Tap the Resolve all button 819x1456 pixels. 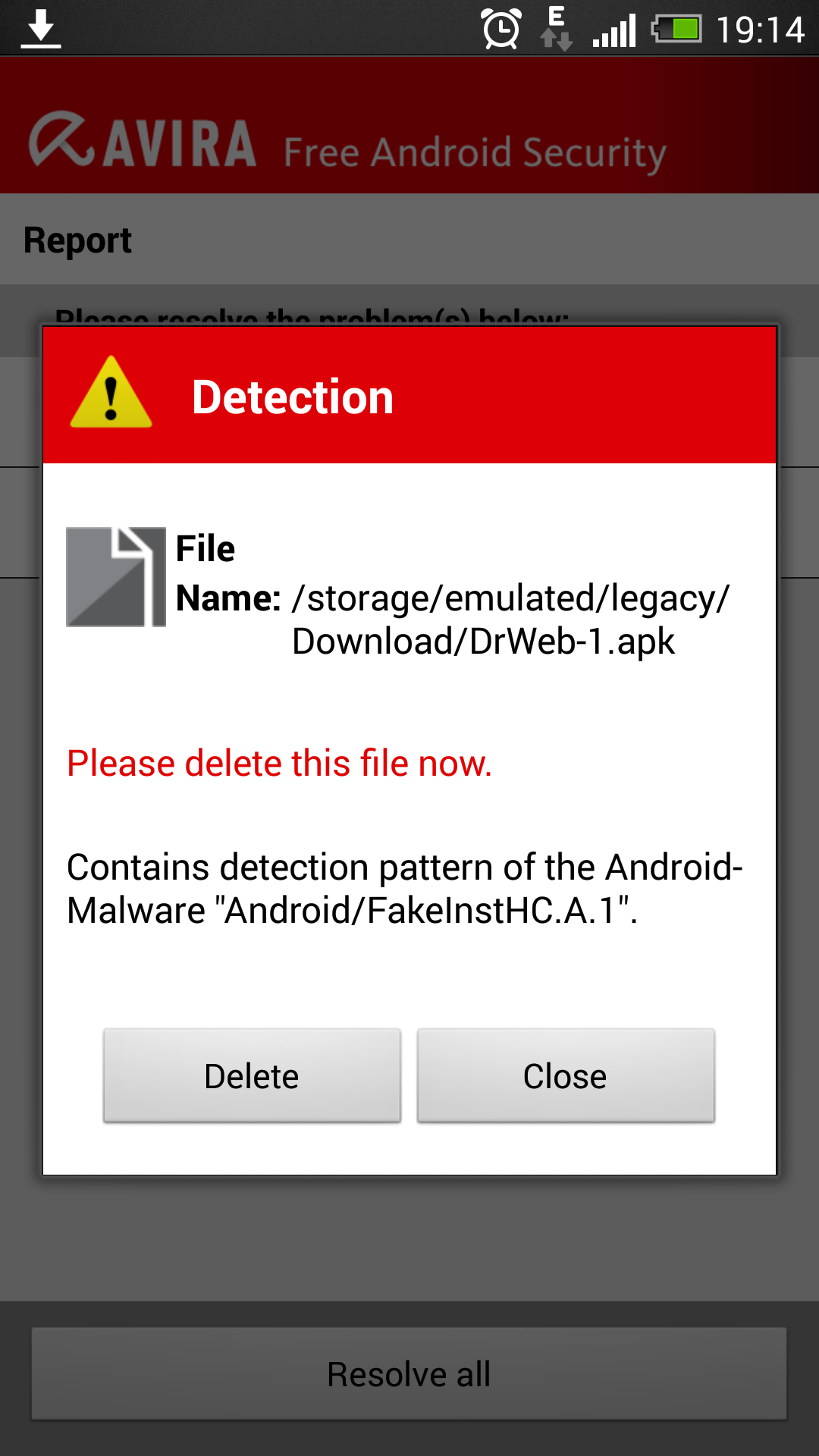(x=409, y=1373)
